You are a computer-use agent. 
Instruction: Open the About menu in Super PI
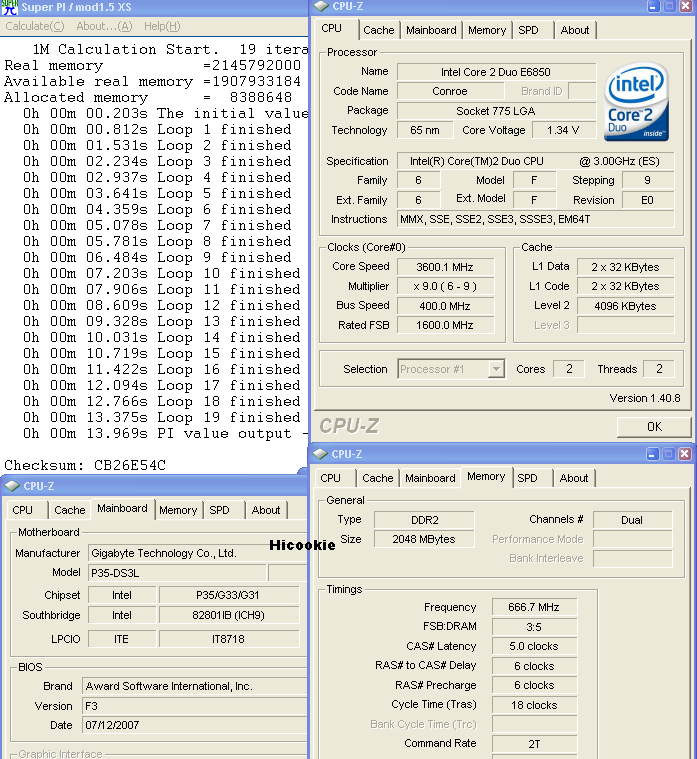point(104,26)
